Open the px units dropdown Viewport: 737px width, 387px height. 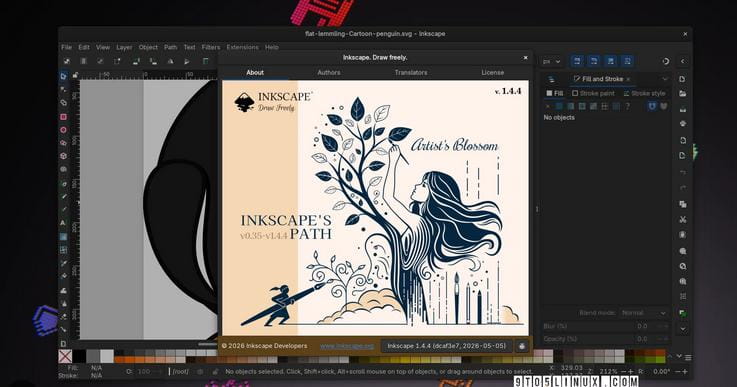552,62
